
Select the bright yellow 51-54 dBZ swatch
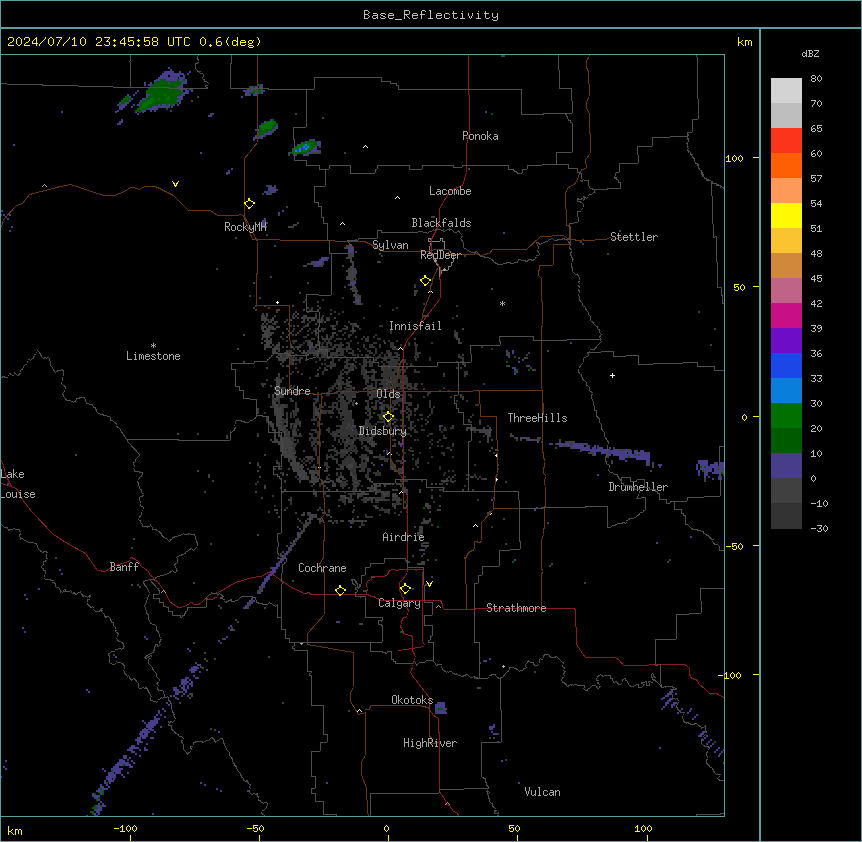coord(786,215)
